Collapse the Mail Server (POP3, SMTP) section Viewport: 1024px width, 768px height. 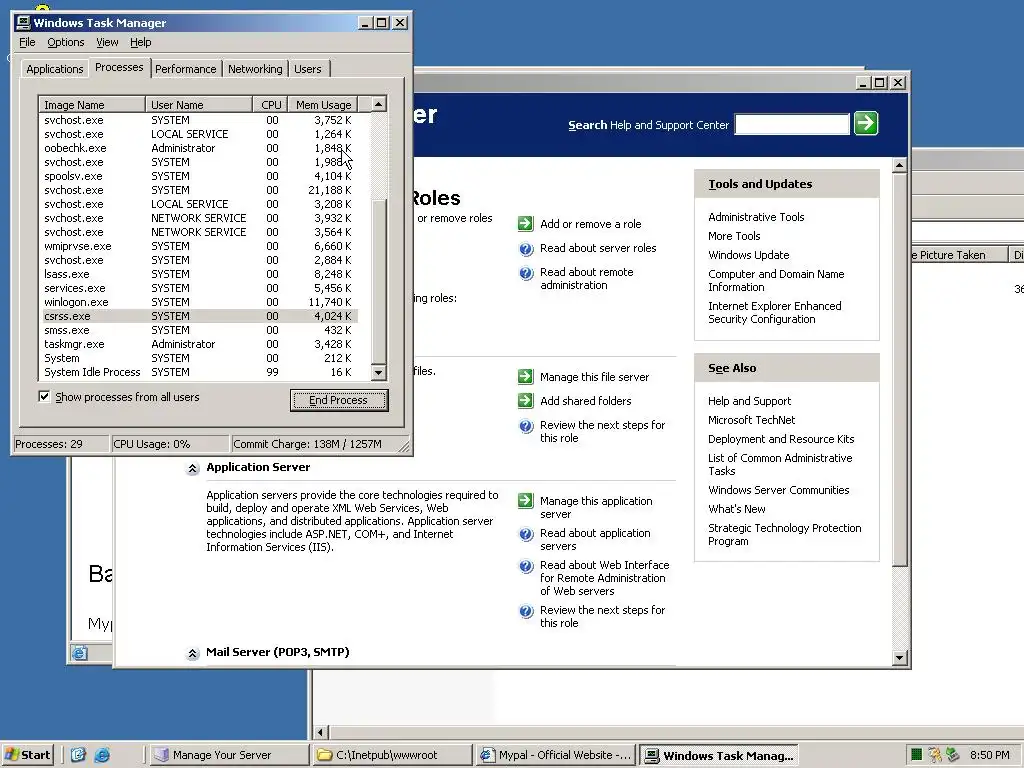pos(192,652)
